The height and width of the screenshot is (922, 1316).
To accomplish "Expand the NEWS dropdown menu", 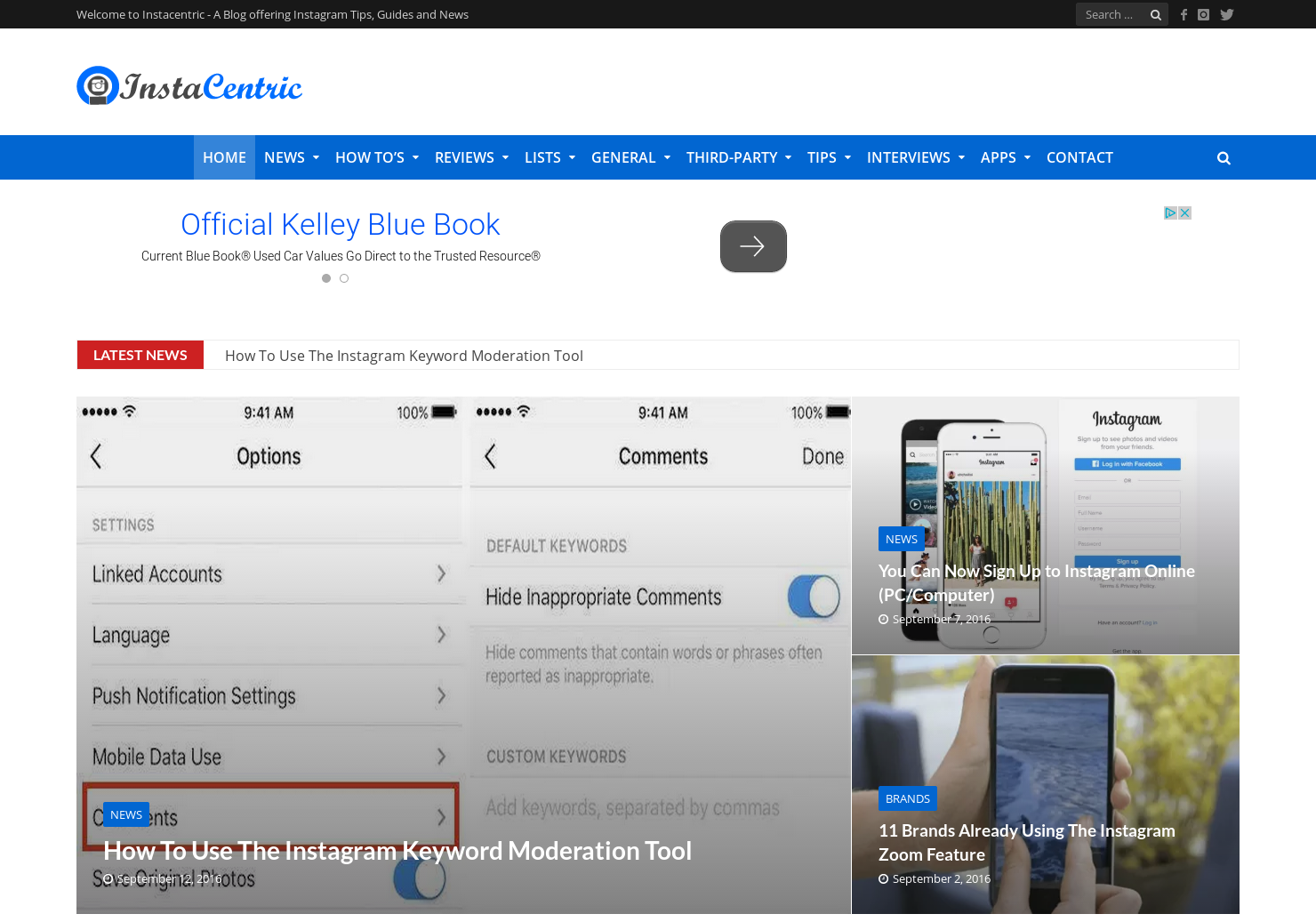I will [x=292, y=157].
